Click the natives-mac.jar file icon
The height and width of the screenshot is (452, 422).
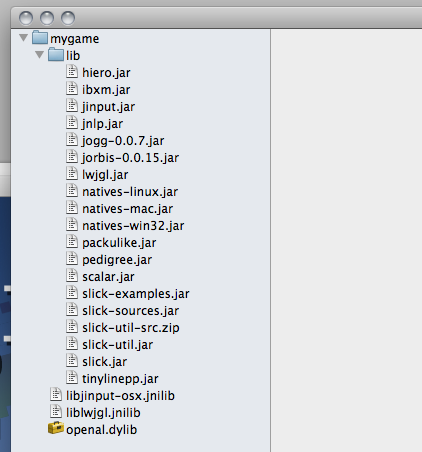[72, 208]
